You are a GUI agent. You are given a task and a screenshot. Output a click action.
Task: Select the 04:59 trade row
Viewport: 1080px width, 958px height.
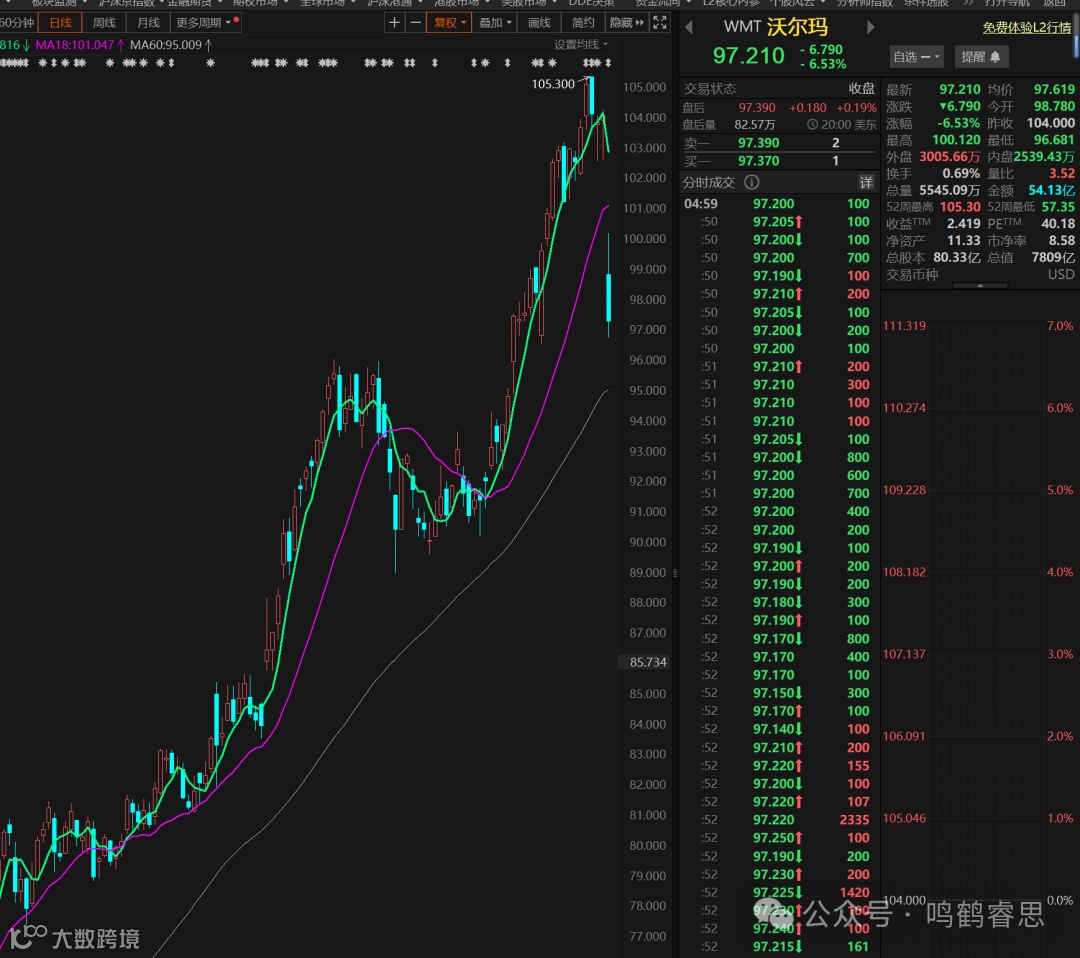(779, 204)
